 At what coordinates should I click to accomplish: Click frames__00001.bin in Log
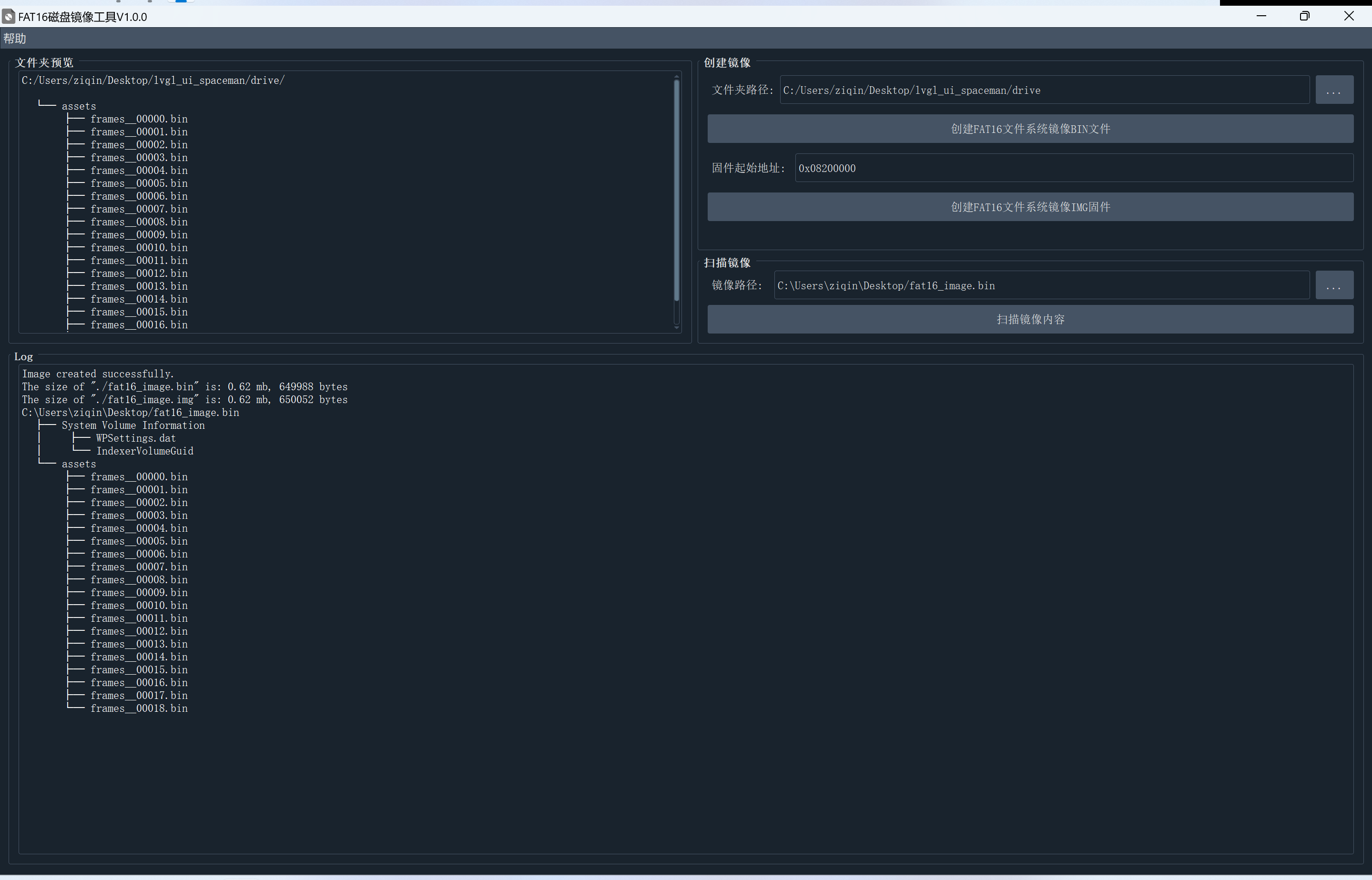(139, 490)
